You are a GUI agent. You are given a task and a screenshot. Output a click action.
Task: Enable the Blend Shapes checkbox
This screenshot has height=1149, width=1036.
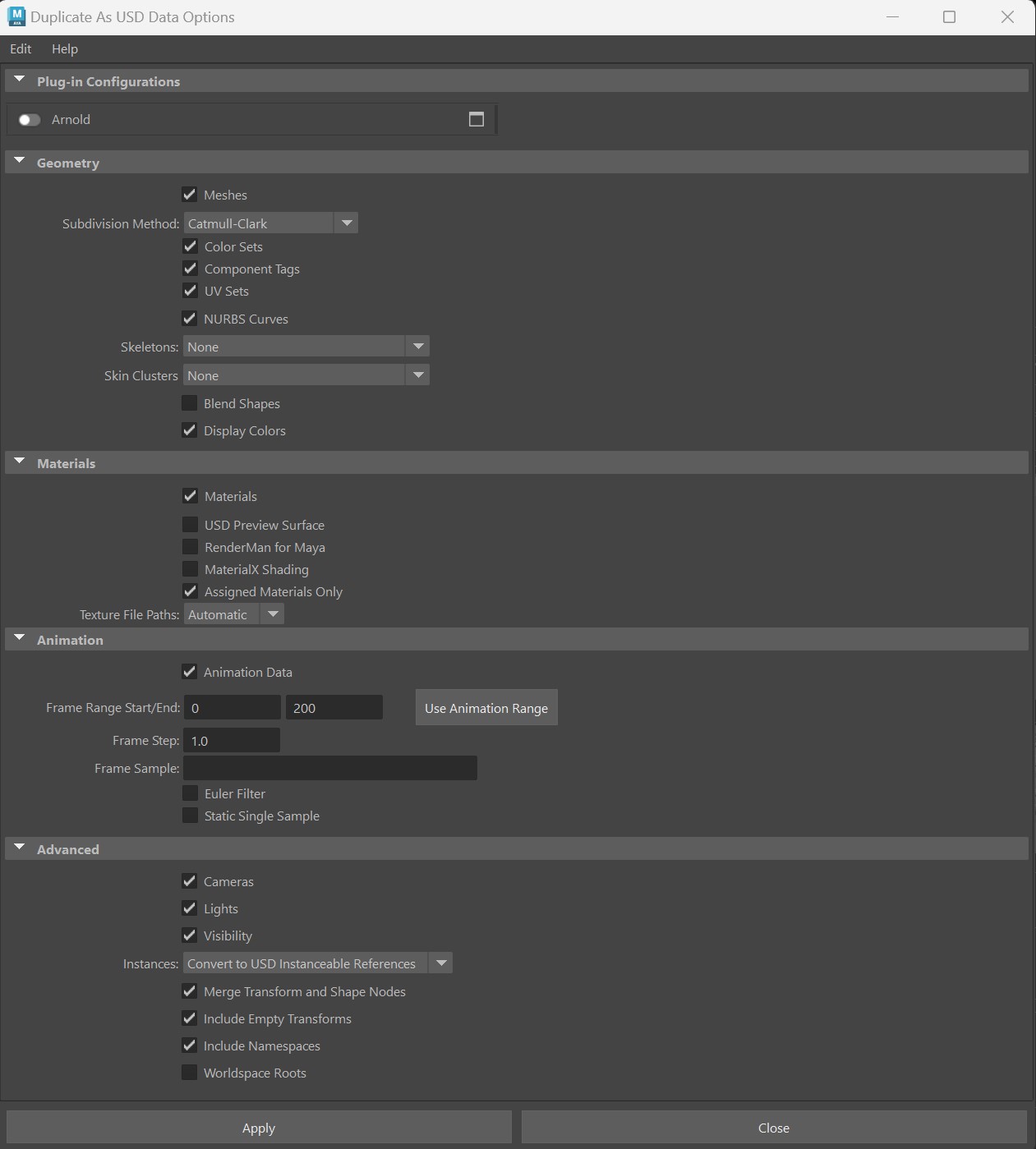click(x=189, y=403)
